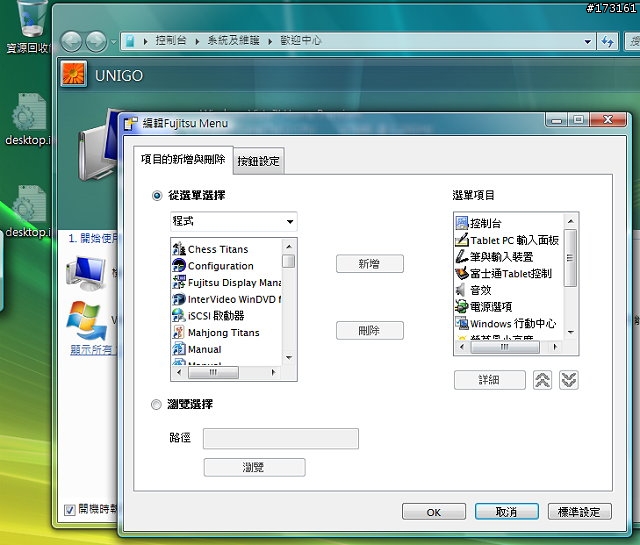The height and width of the screenshot is (545, 640).
Task: Click the 系統及維護 breadcrumb item
Action: [x=233, y=40]
